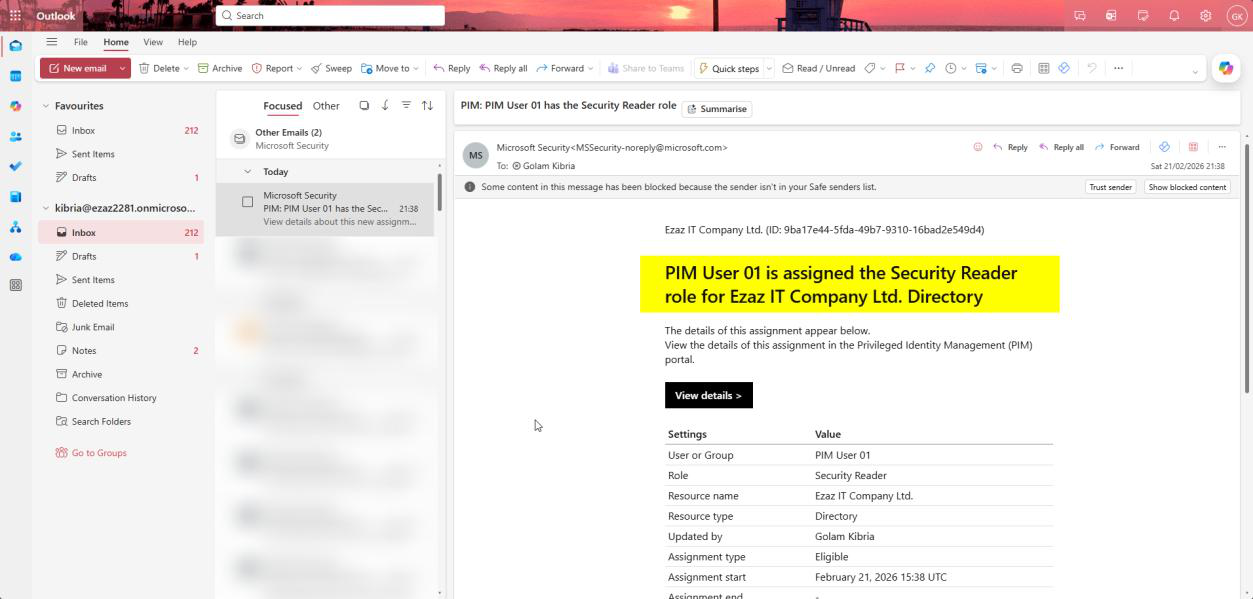Click the sort order arrows icon
Image resolution: width=1253 pixels, height=599 pixels.
click(x=427, y=105)
